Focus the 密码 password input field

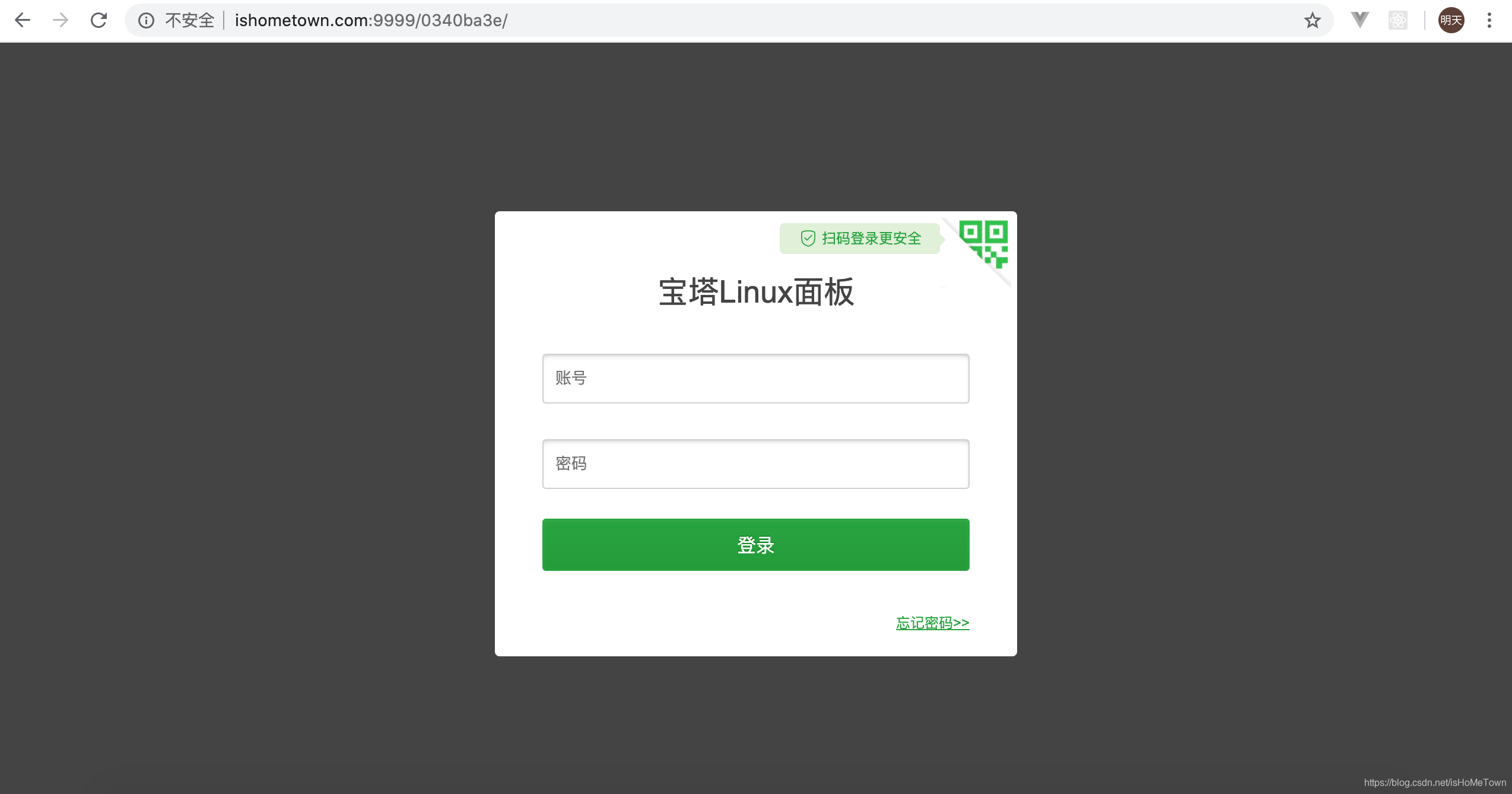755,464
